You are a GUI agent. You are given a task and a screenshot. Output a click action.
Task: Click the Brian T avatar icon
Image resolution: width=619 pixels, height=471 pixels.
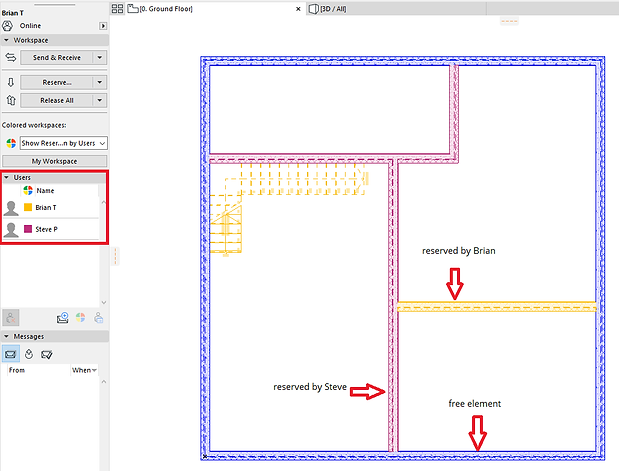tap(11, 208)
